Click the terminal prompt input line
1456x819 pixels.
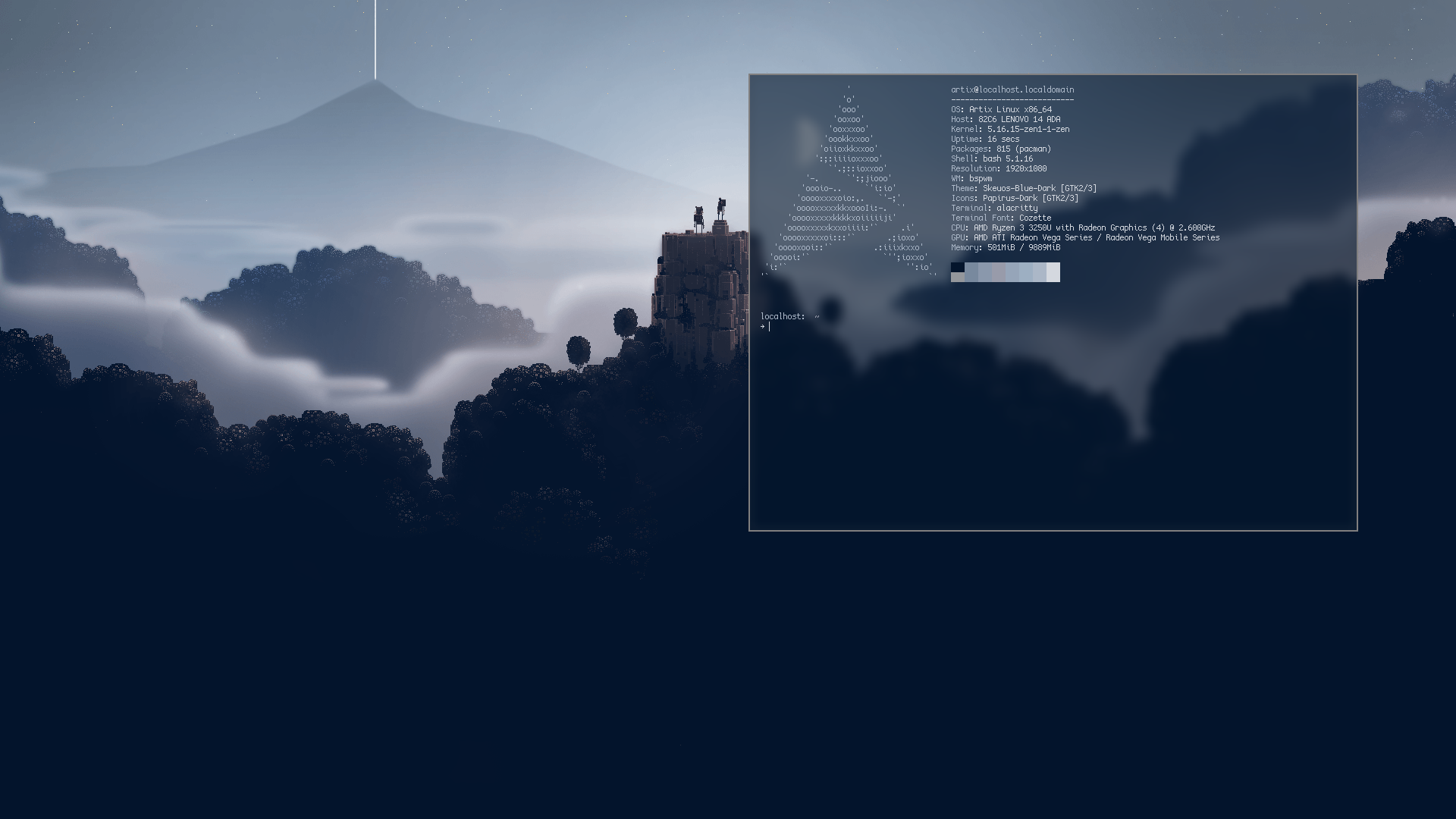click(x=834, y=327)
